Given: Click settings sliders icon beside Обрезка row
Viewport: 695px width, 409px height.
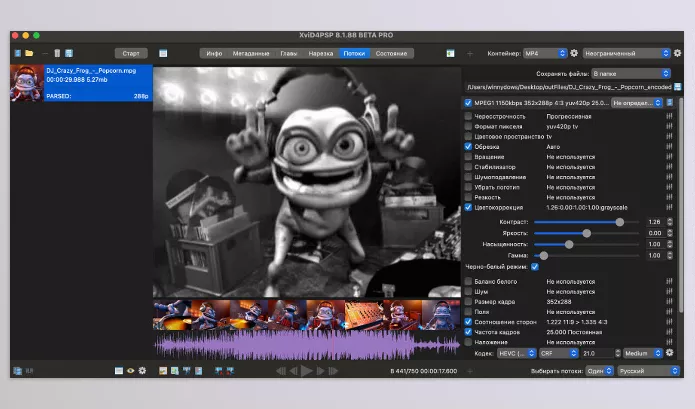Looking at the screenshot, I should pos(669,146).
